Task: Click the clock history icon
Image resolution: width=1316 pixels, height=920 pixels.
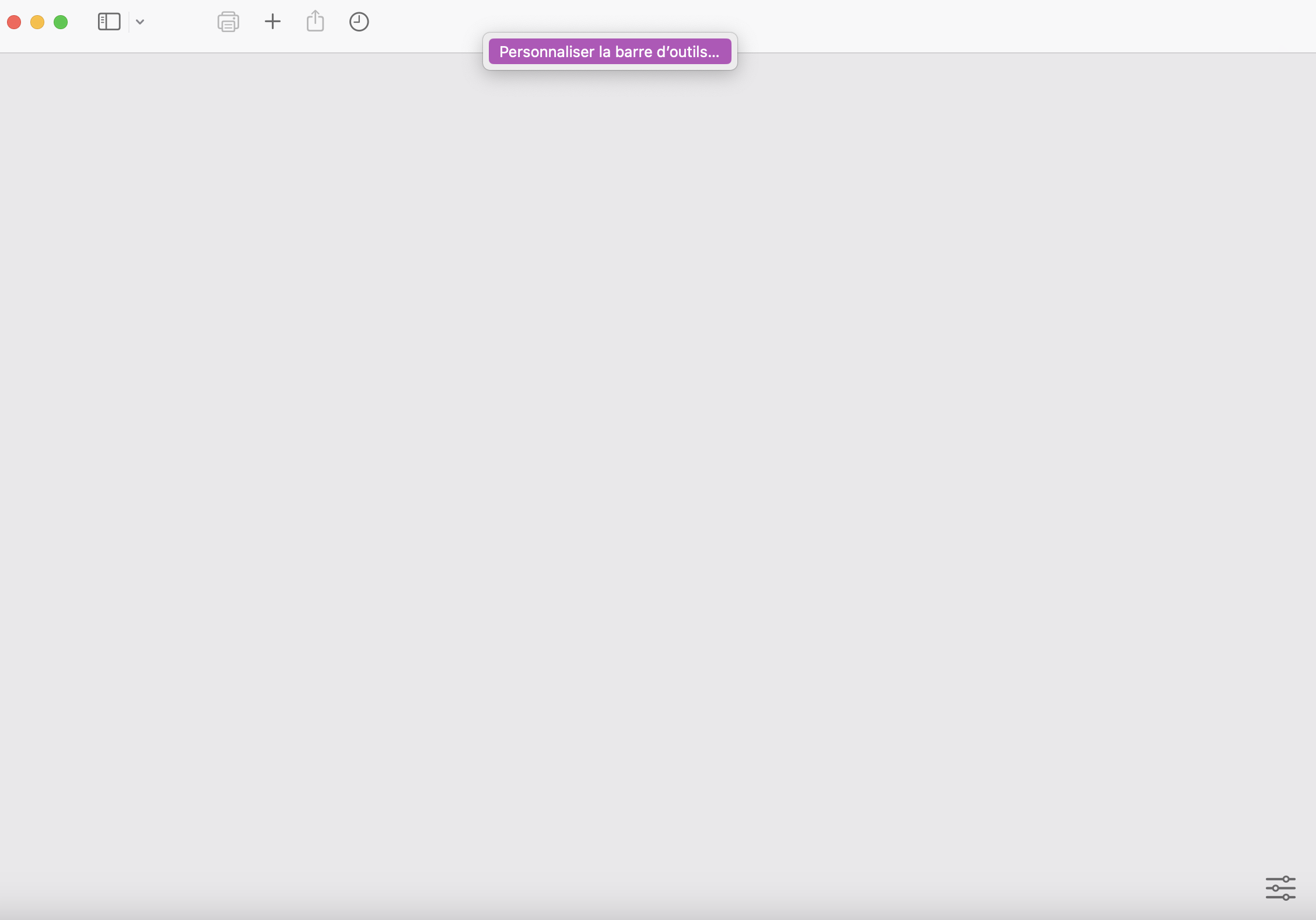Action: point(359,22)
